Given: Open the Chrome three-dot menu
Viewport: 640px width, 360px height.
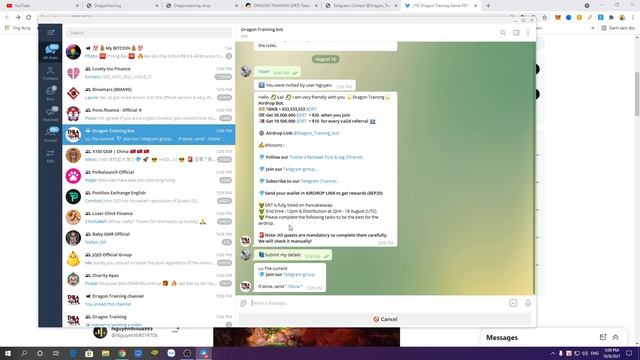Looking at the screenshot, I should pos(633,17).
